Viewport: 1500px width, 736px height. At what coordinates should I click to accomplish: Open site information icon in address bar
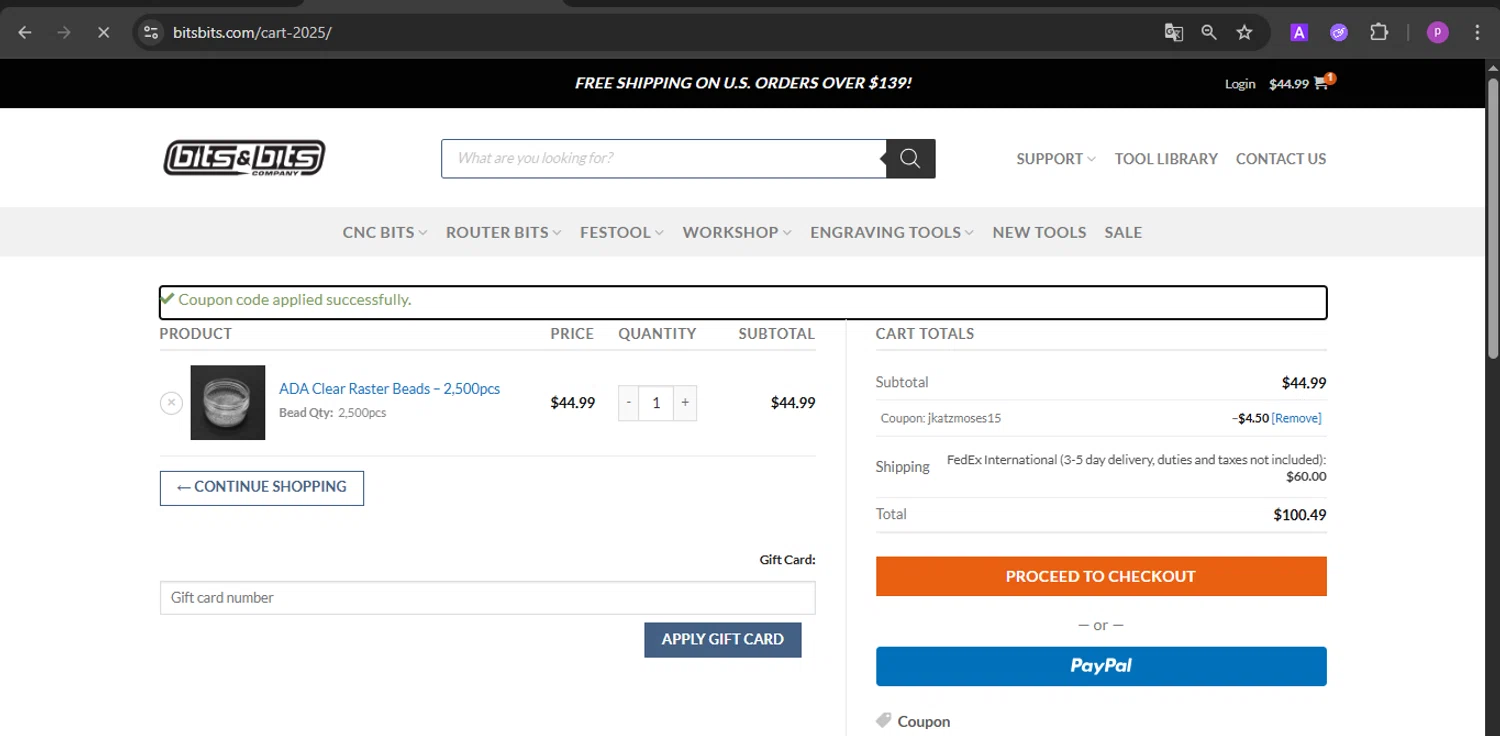coord(151,32)
